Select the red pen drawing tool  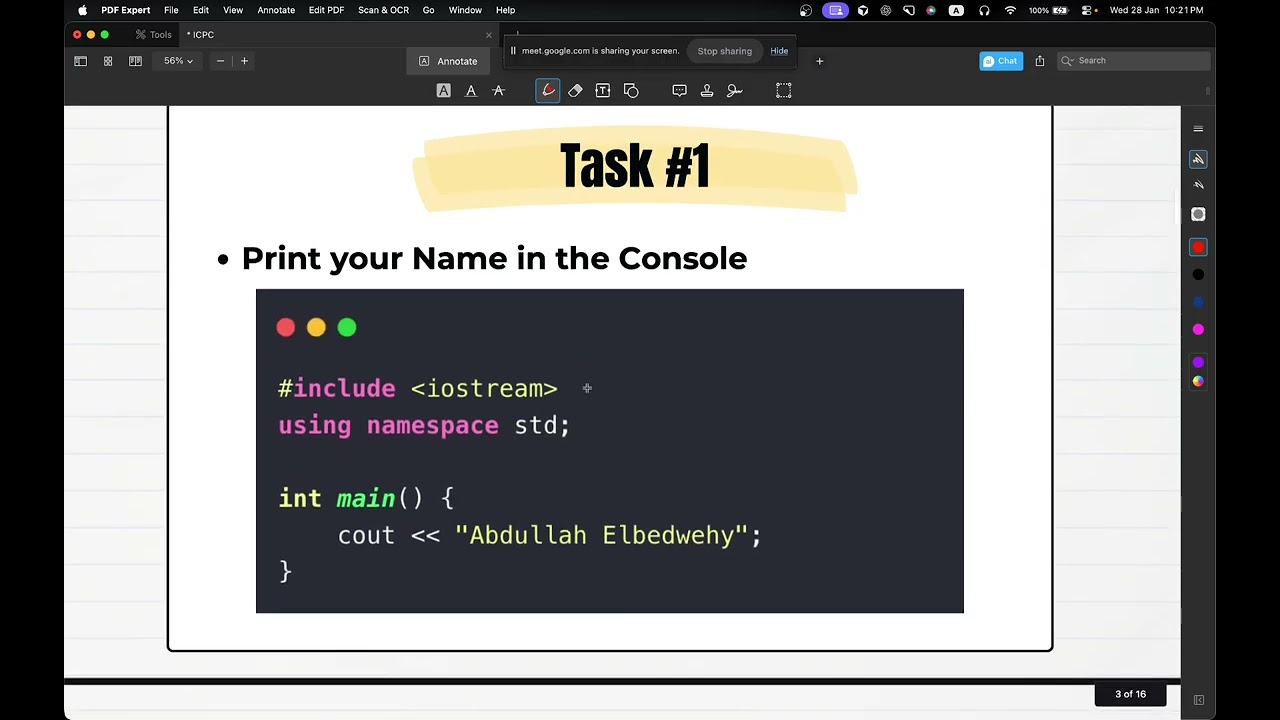[x=548, y=91]
